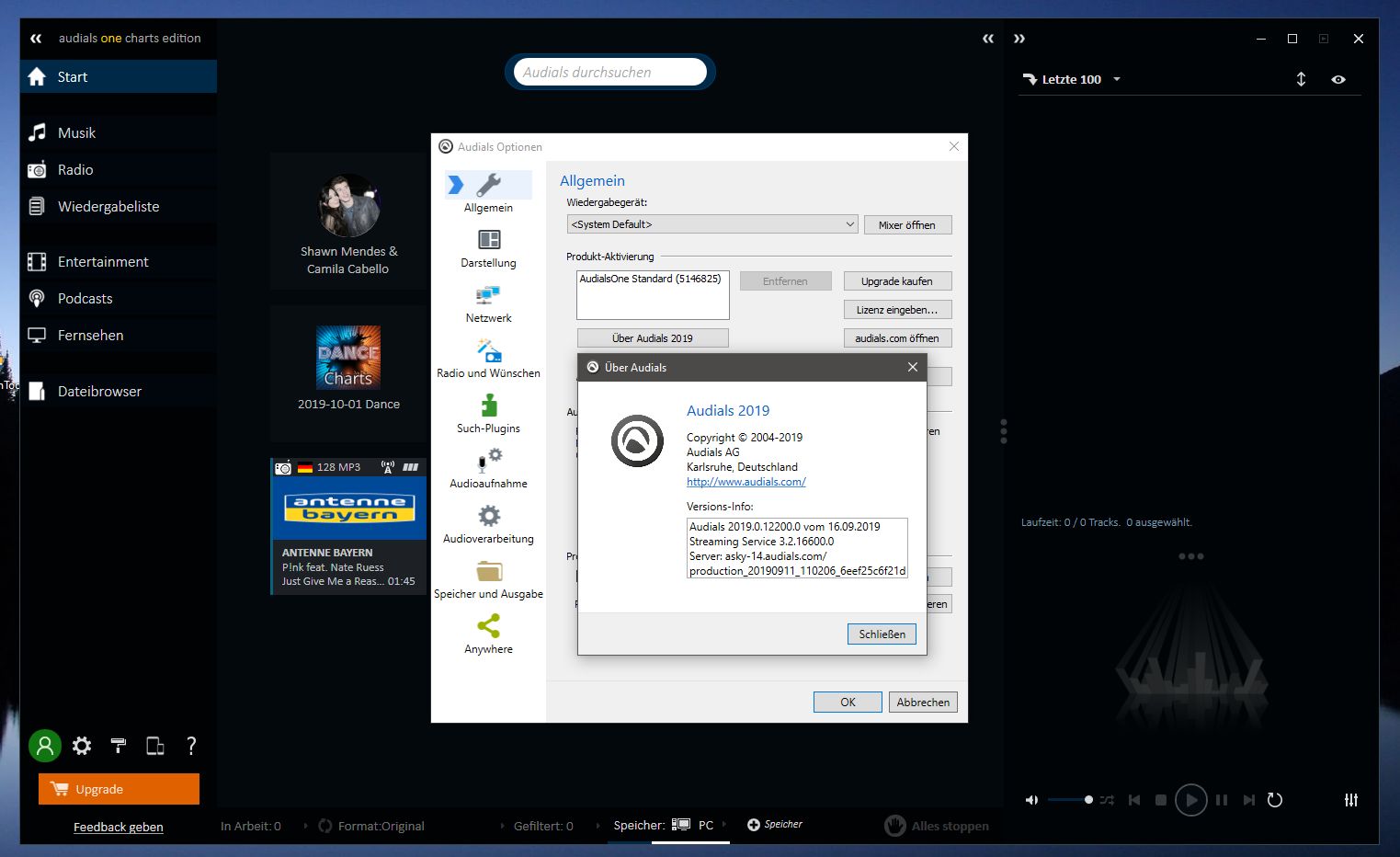
Task: Collapse the left sidebar with double chevron
Action: pos(36,39)
